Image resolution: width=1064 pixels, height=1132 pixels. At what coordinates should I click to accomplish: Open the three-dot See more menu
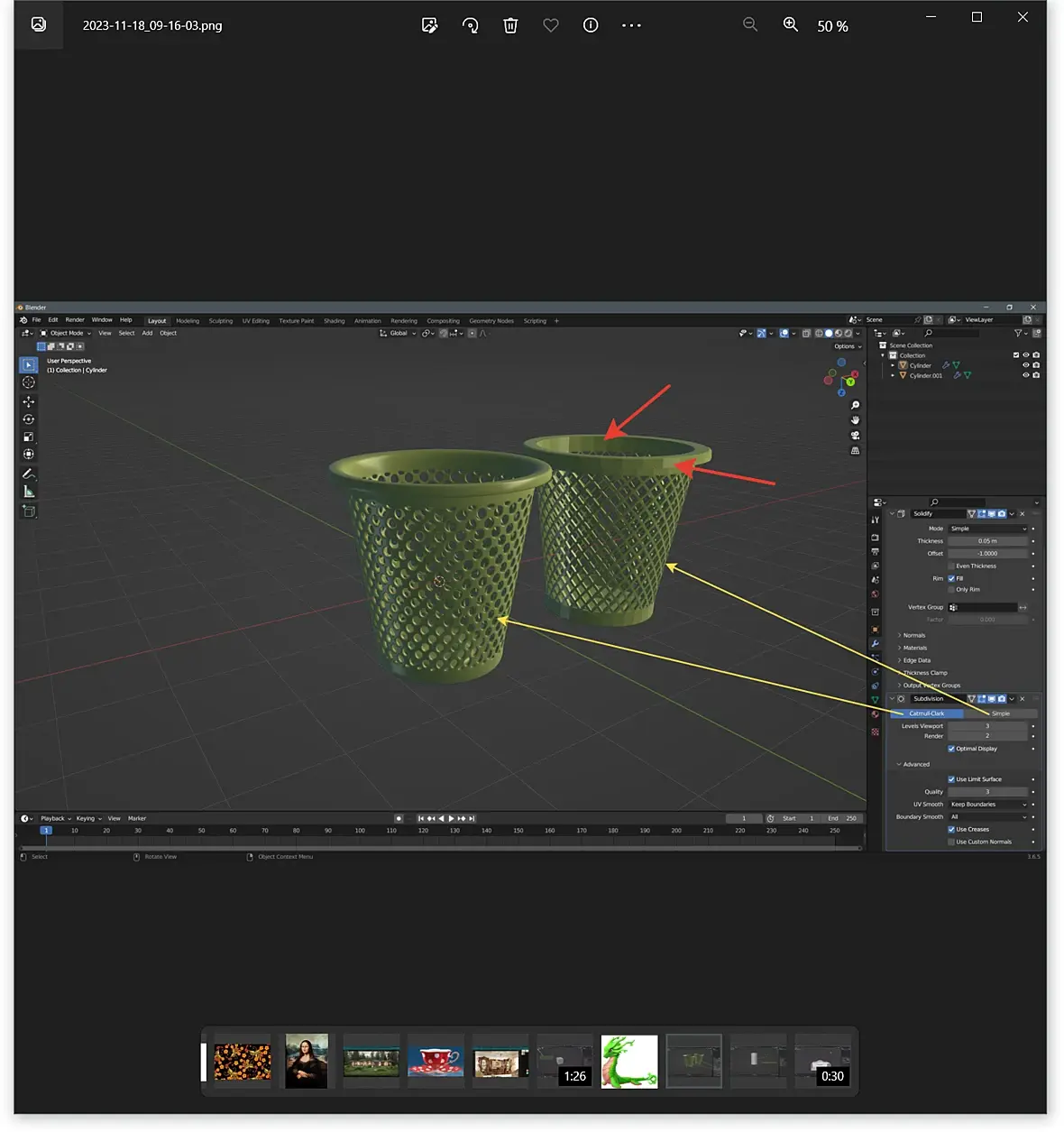[631, 25]
